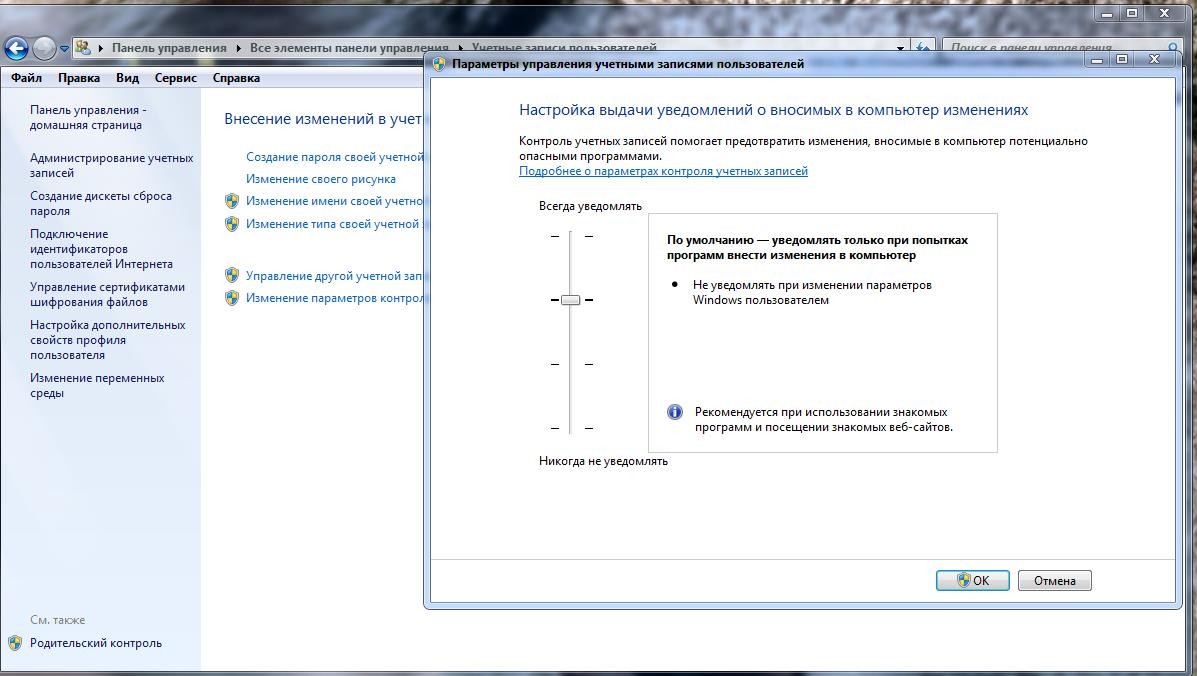The image size is (1197, 676).
Task: Click the Forward navigation arrow button
Action: [44, 48]
